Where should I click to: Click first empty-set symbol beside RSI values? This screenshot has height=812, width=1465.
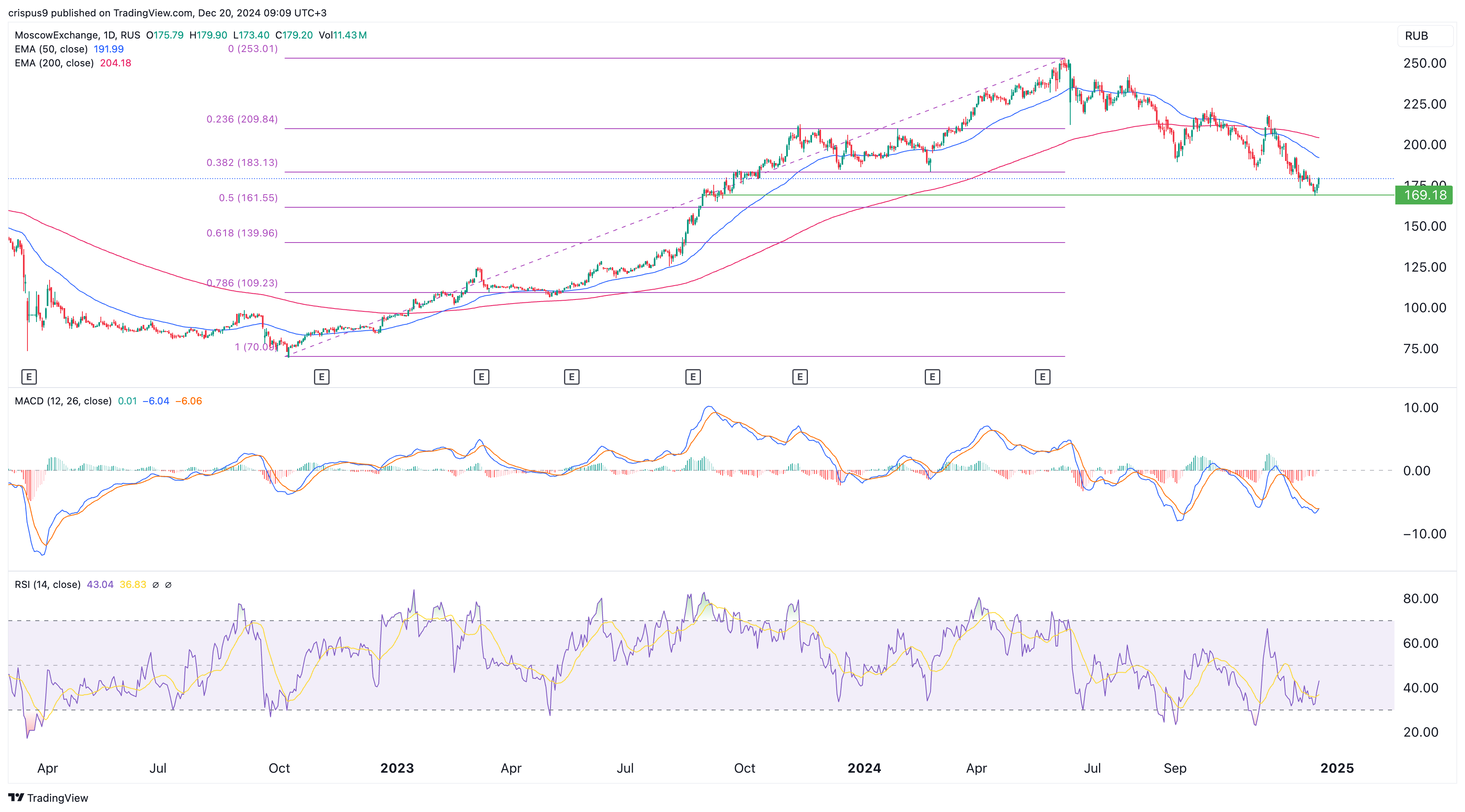coord(155,585)
